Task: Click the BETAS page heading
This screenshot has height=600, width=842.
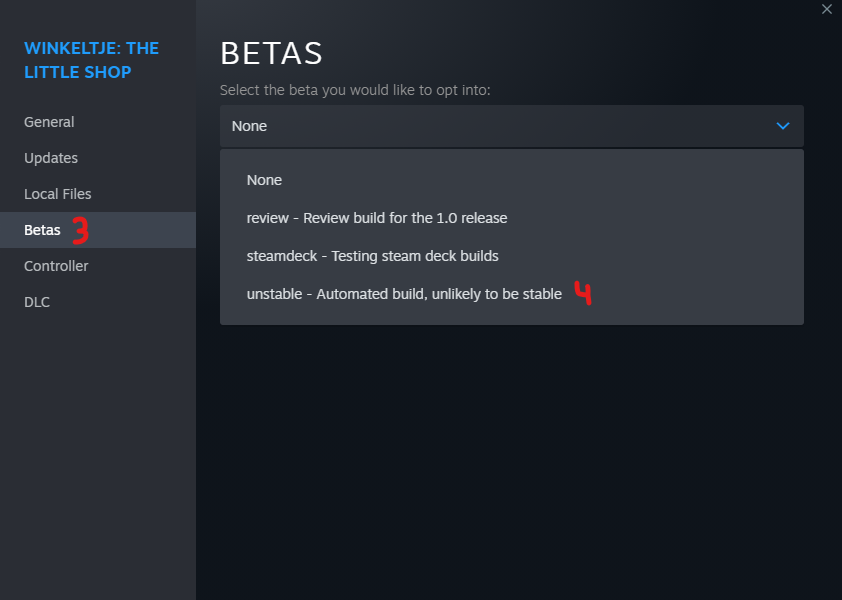Action: [271, 54]
